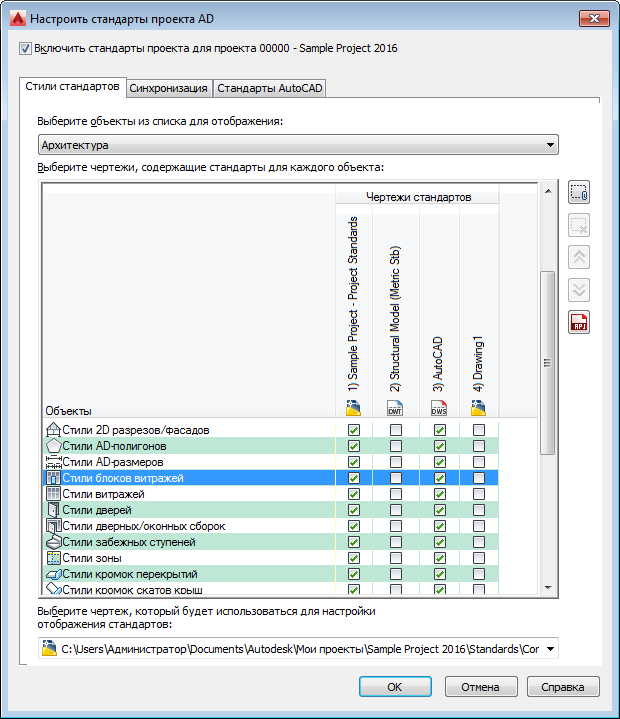Check Drawing1 box for Стили кромок перекрытий
This screenshot has height=719, width=620.
click(x=479, y=574)
